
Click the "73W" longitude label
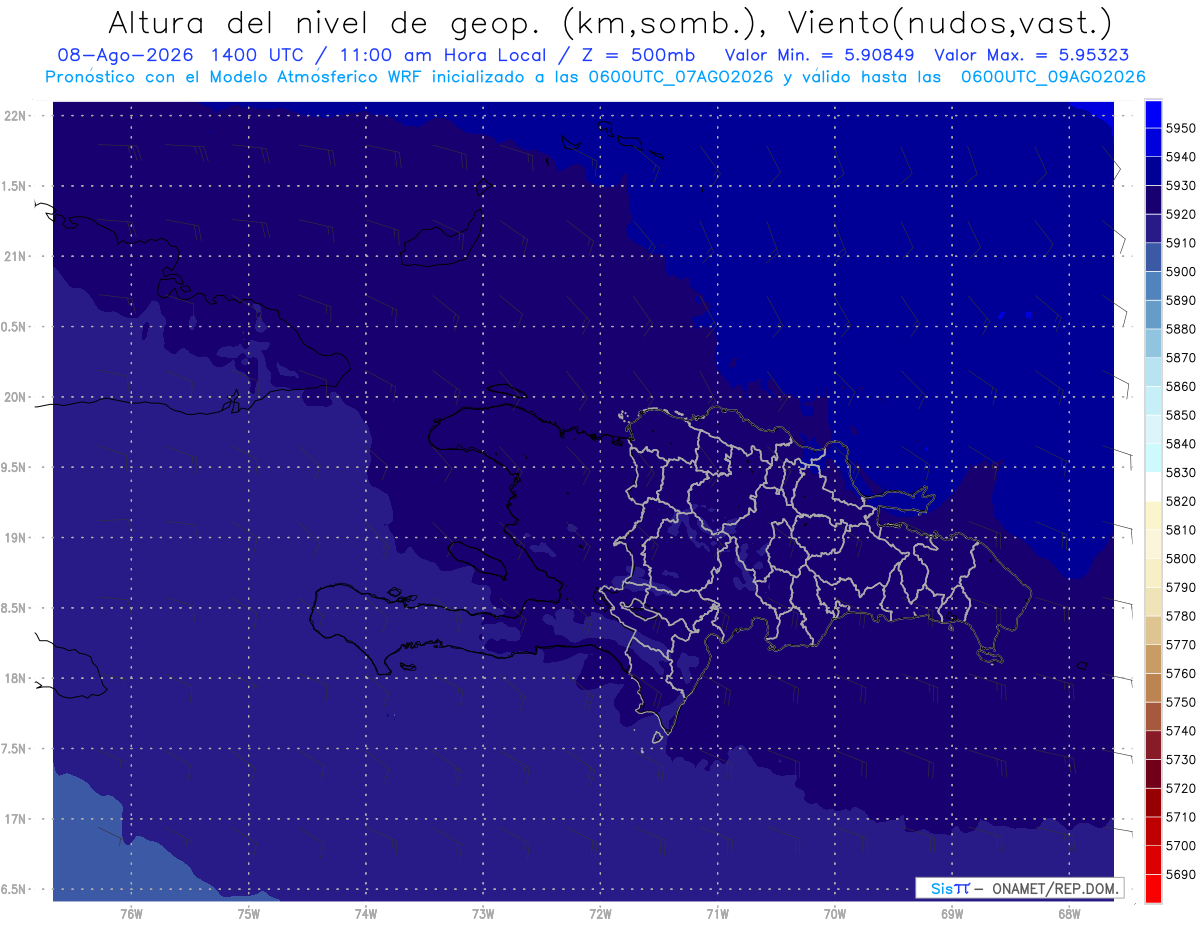[x=483, y=914]
